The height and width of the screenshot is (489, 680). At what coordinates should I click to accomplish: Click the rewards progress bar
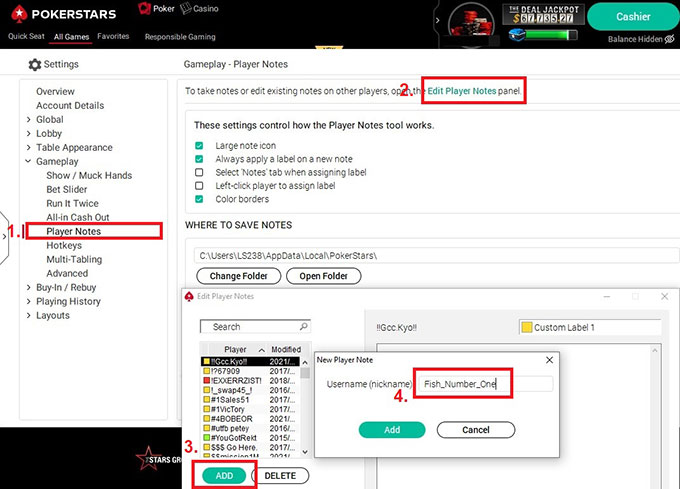(551, 35)
